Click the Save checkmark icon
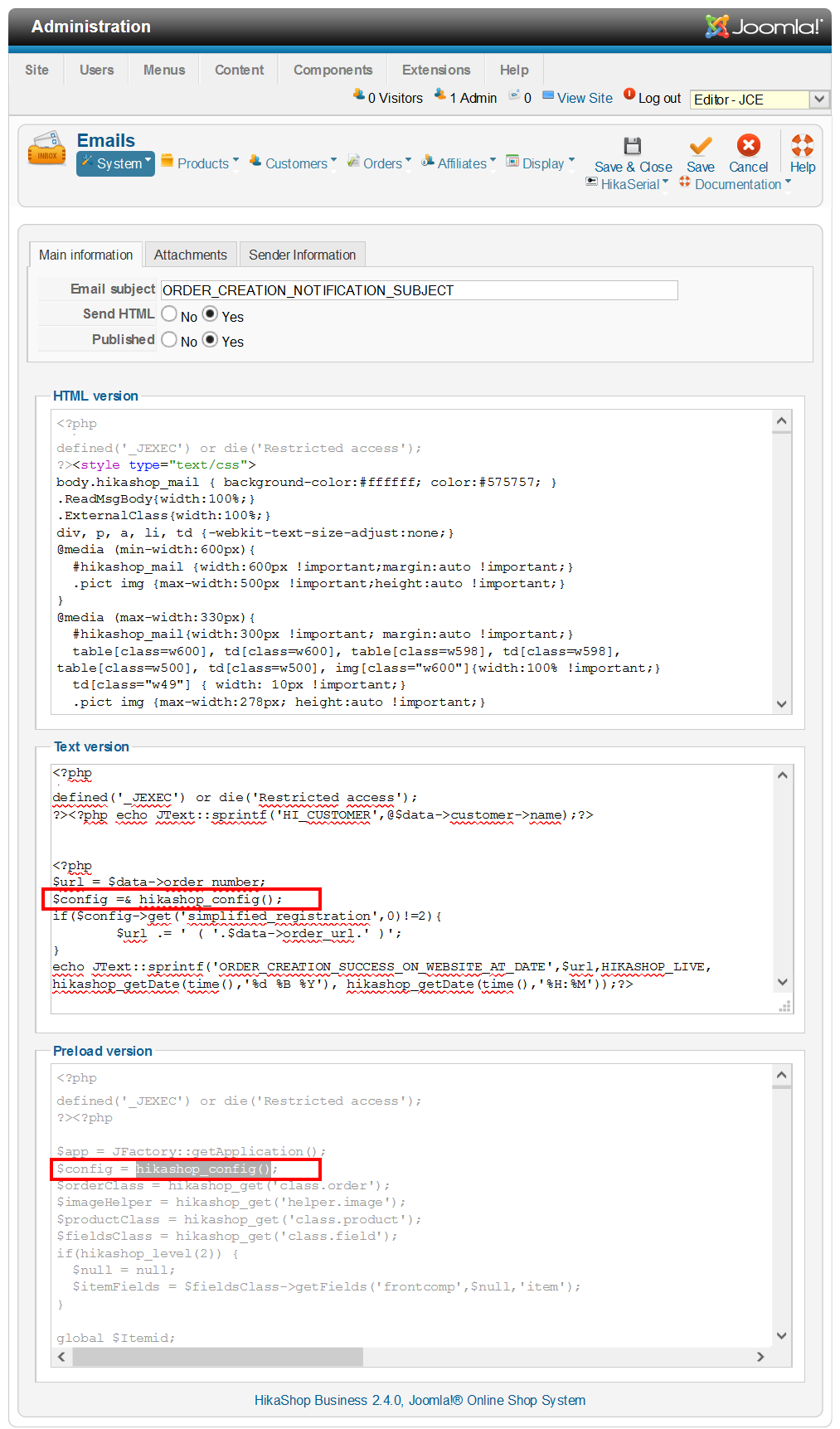The width and height of the screenshot is (840, 1429). 701,146
